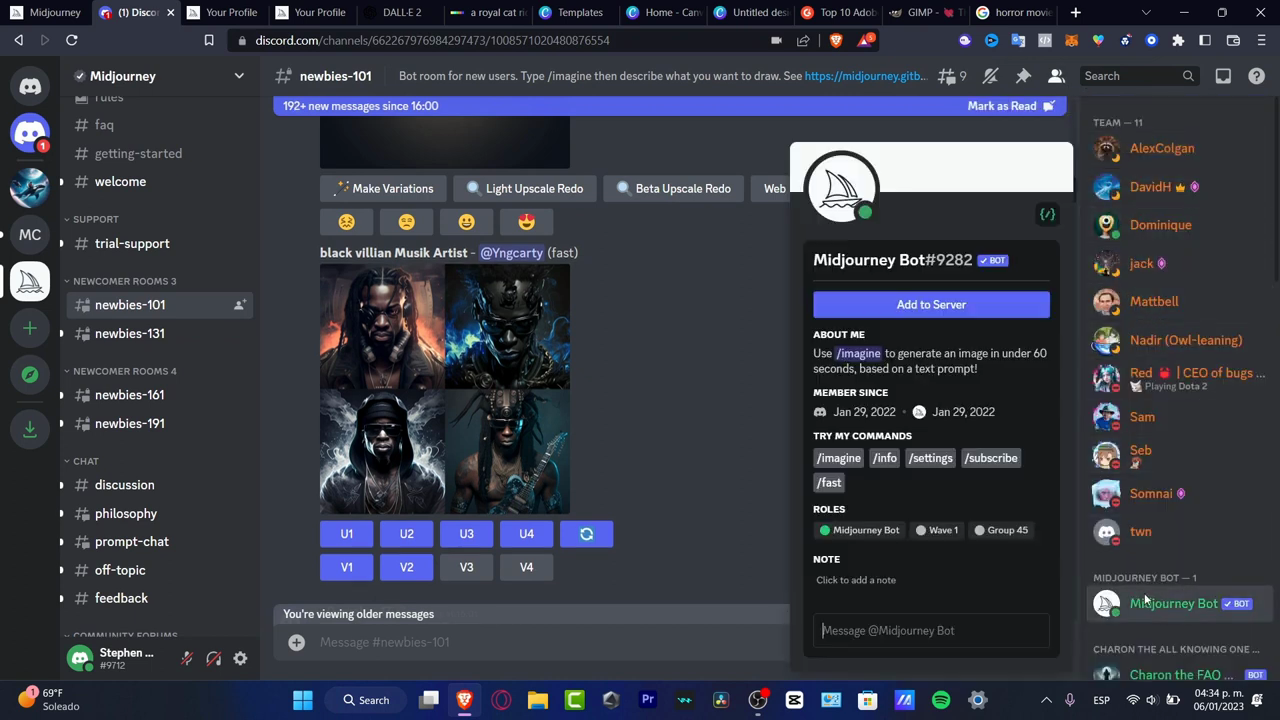This screenshot has width=1280, height=720.
Task: Select member Nadir (Owl-leaning)
Action: (x=1179, y=340)
